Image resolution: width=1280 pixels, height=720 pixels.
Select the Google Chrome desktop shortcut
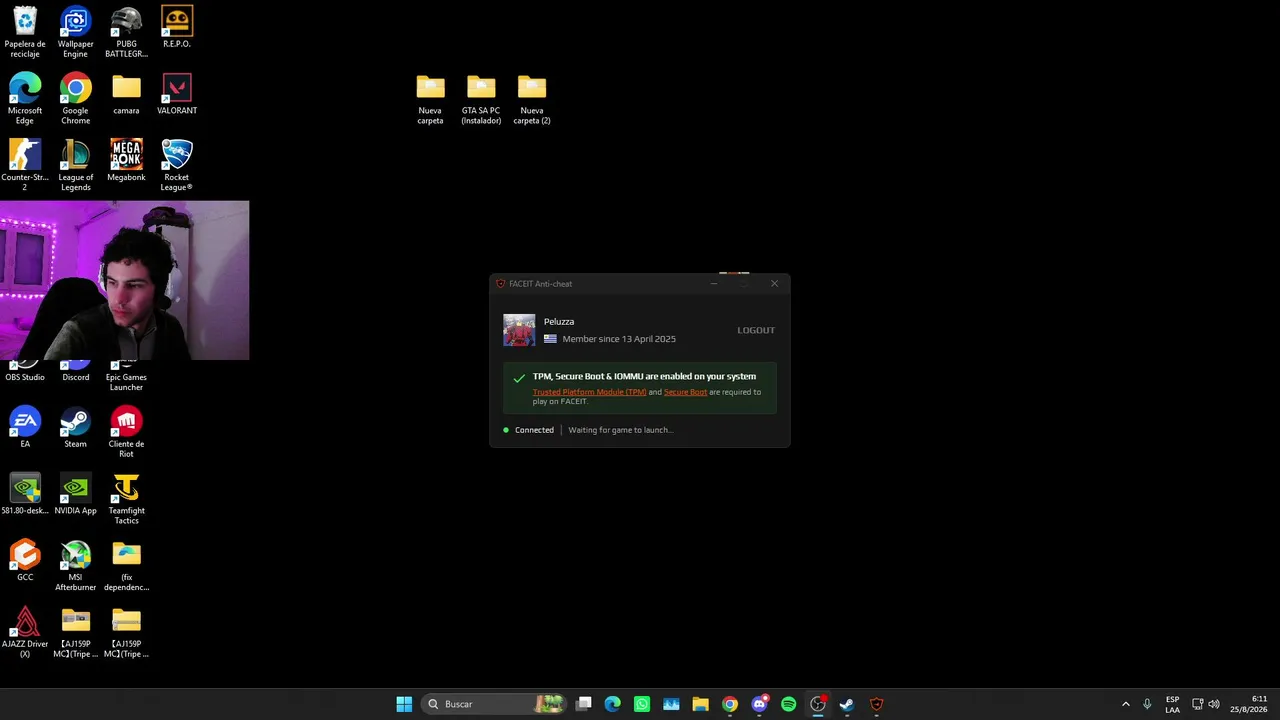(x=75, y=99)
